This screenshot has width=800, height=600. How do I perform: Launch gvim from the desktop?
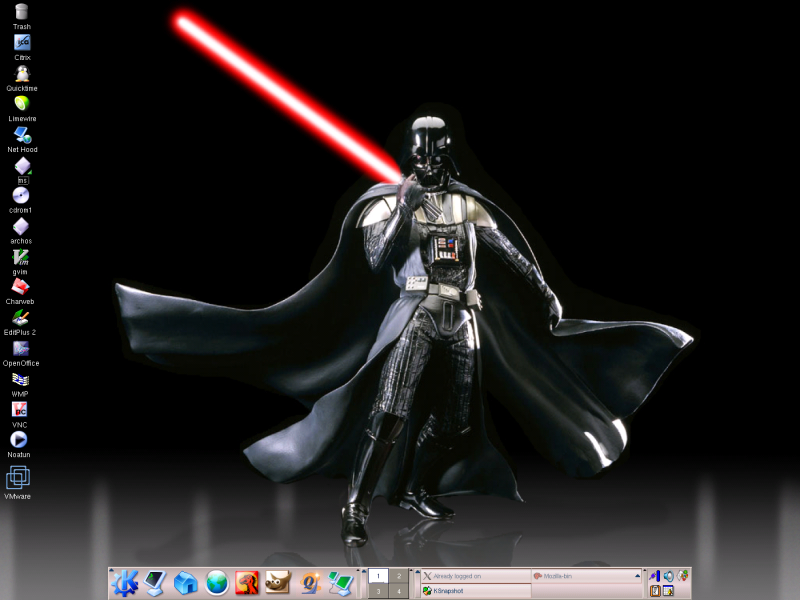click(x=20, y=257)
